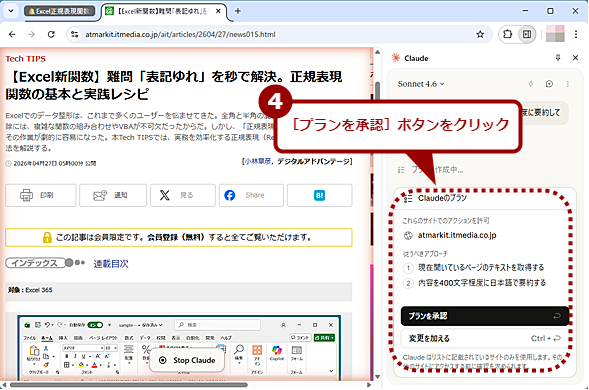The image size is (589, 390).
Task: Bookmark this page with the star icon
Action: (x=480, y=35)
